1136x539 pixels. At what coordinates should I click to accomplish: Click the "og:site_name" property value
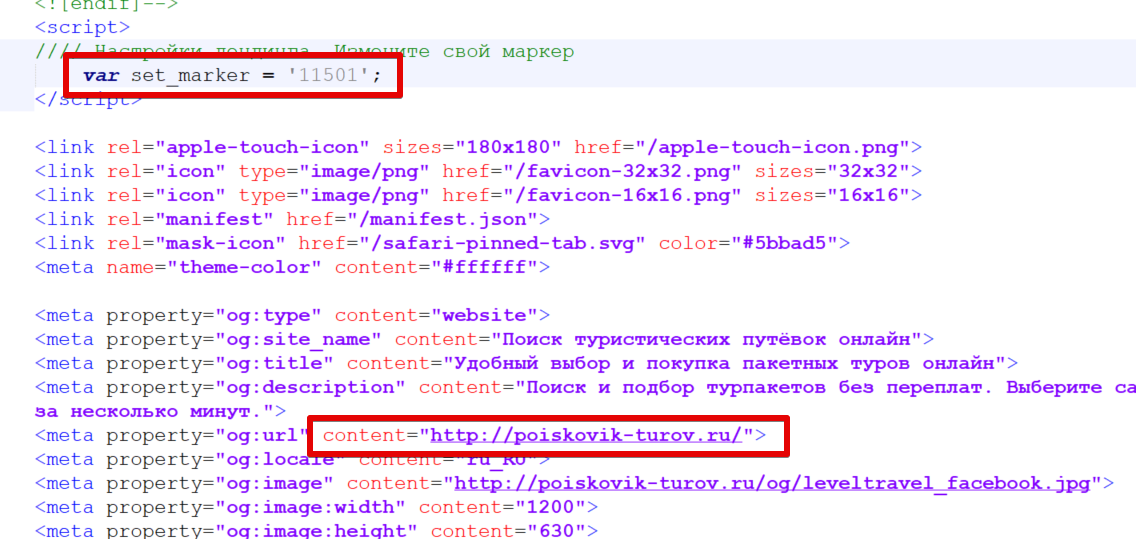point(298,339)
